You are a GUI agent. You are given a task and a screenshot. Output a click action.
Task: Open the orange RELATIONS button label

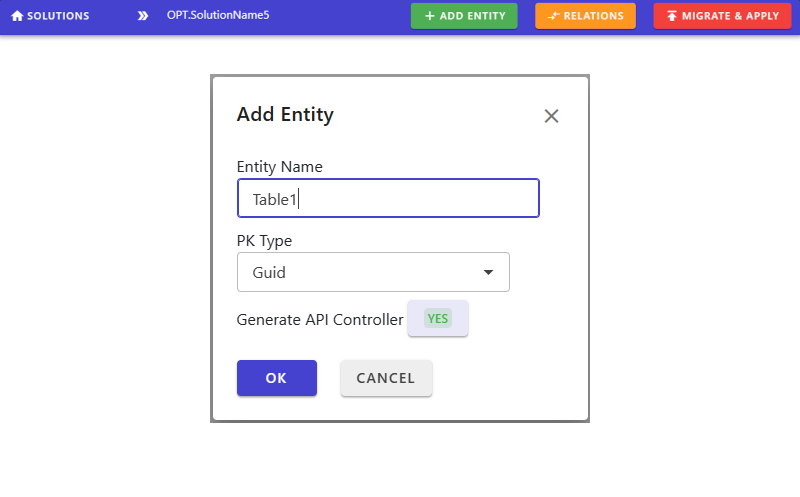pyautogui.click(x=593, y=16)
